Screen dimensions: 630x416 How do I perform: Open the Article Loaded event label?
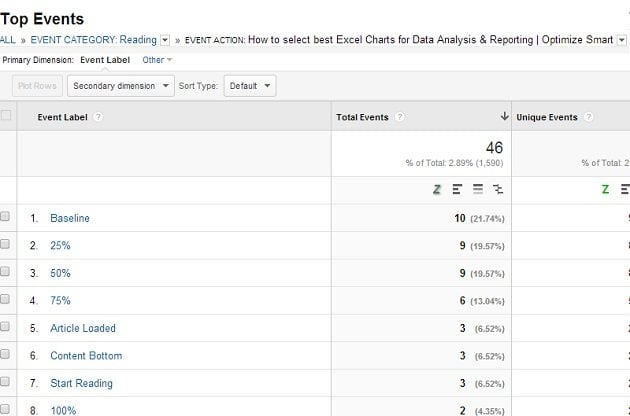click(83, 328)
